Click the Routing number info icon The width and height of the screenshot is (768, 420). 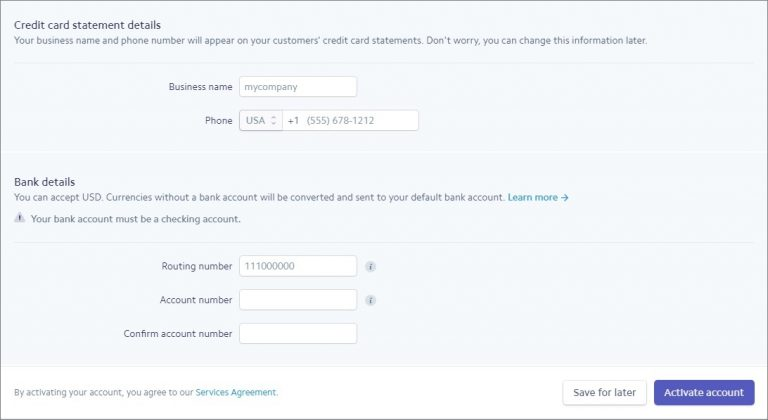370,267
